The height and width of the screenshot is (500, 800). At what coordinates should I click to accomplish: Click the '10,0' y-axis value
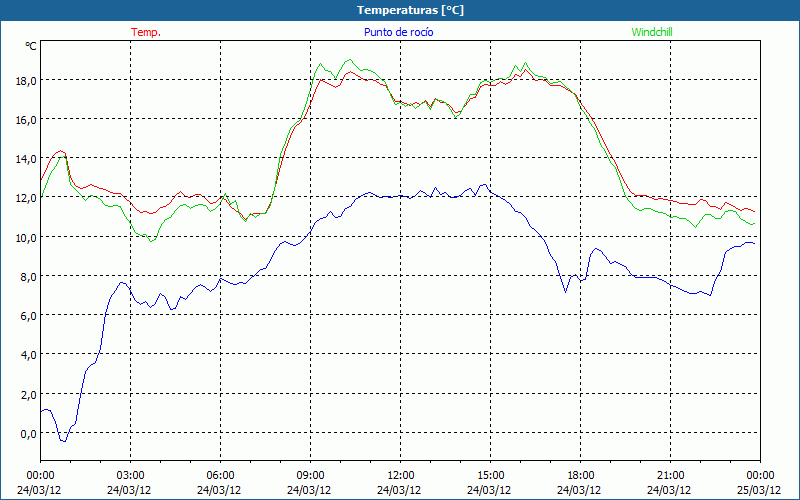click(27, 237)
